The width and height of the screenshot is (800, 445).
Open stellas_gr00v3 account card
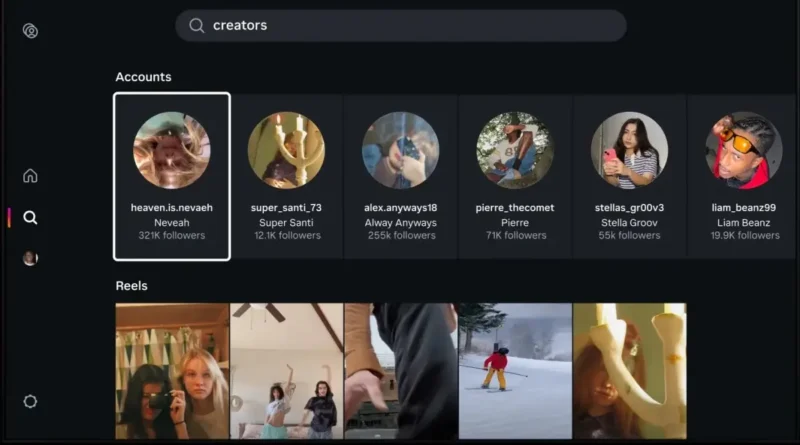[629, 177]
